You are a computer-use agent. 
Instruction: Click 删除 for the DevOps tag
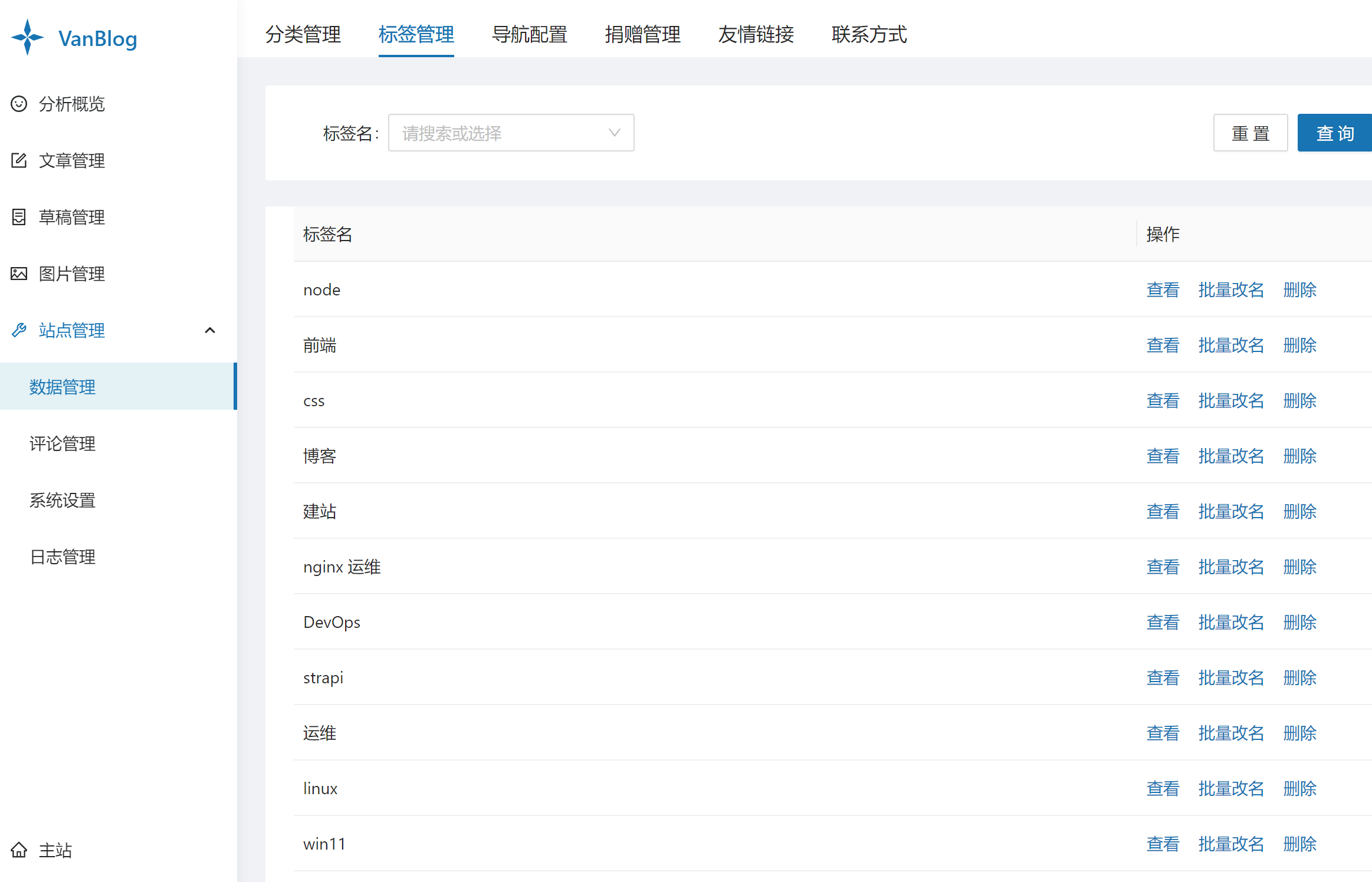click(x=1300, y=622)
